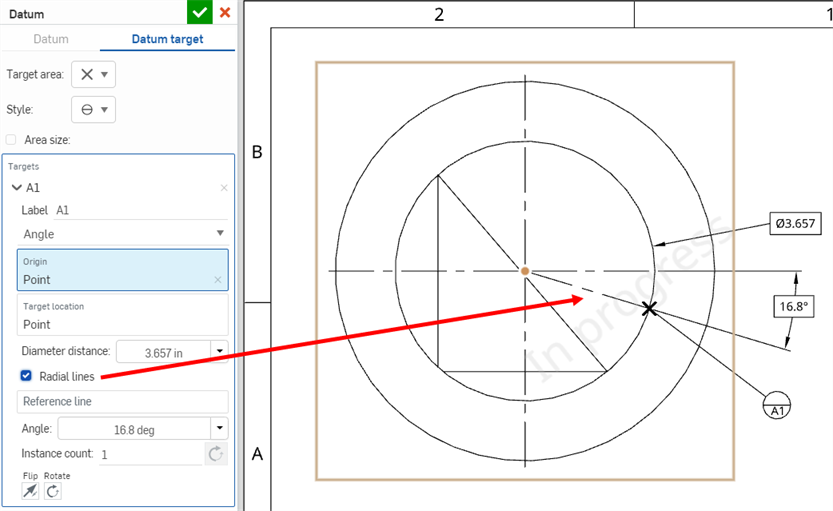Click the A1 datum target balloon
Viewport: 833px width, 511px height.
tap(777, 405)
